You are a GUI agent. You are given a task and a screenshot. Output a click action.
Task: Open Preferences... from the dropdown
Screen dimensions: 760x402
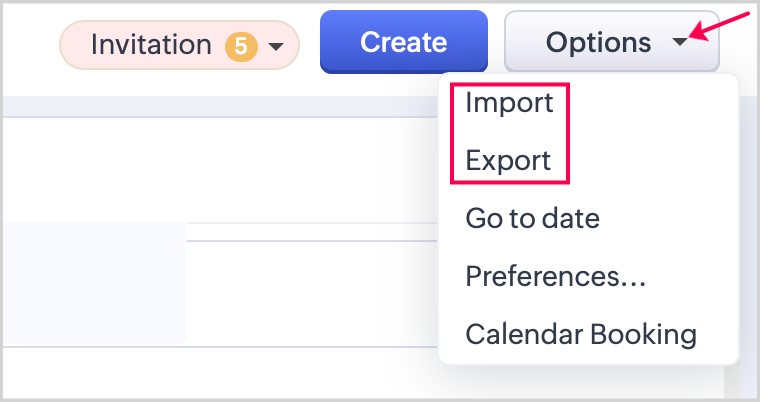click(555, 276)
